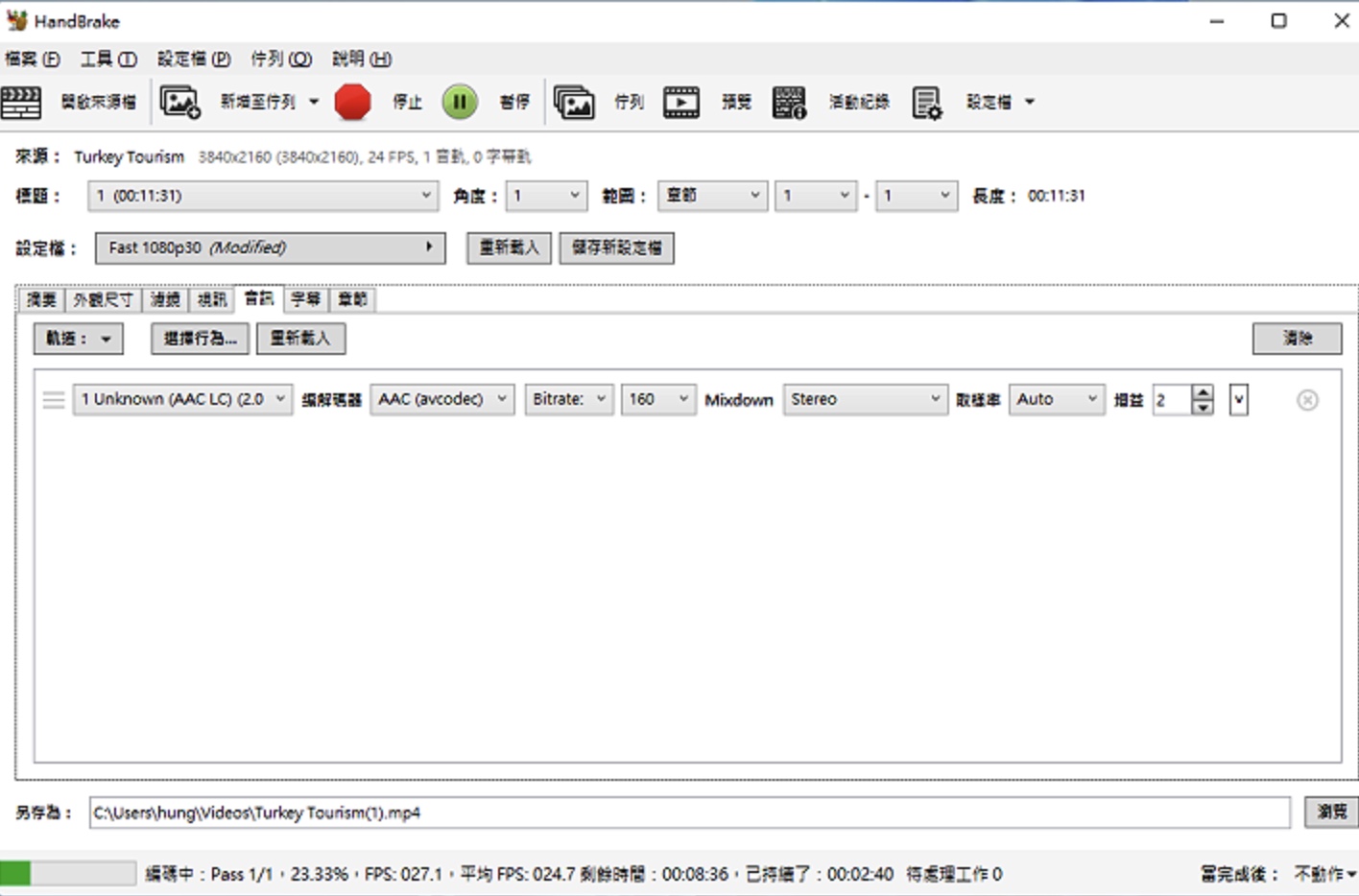Screen dimensions: 1359x896
Task: Click the output path field
Action: tap(689, 813)
